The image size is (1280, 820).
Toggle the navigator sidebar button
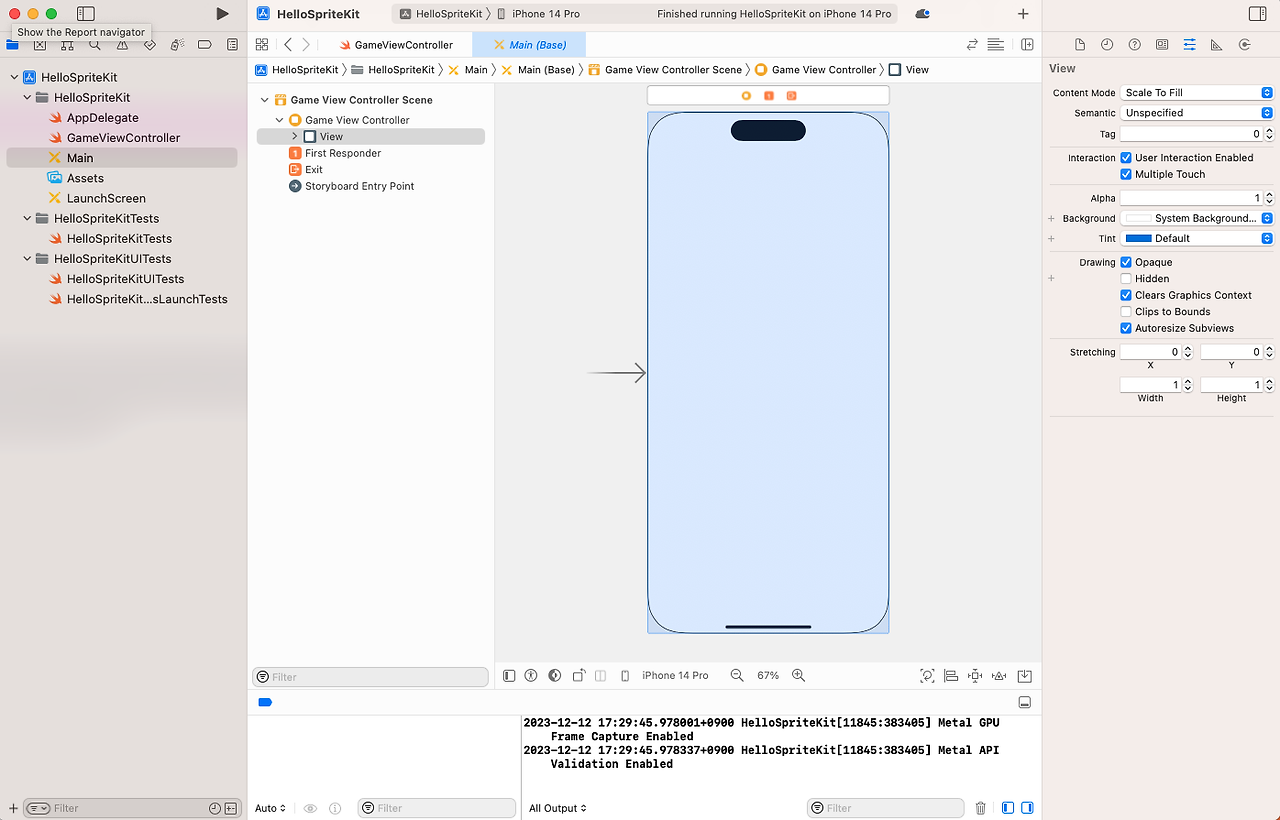tap(86, 14)
